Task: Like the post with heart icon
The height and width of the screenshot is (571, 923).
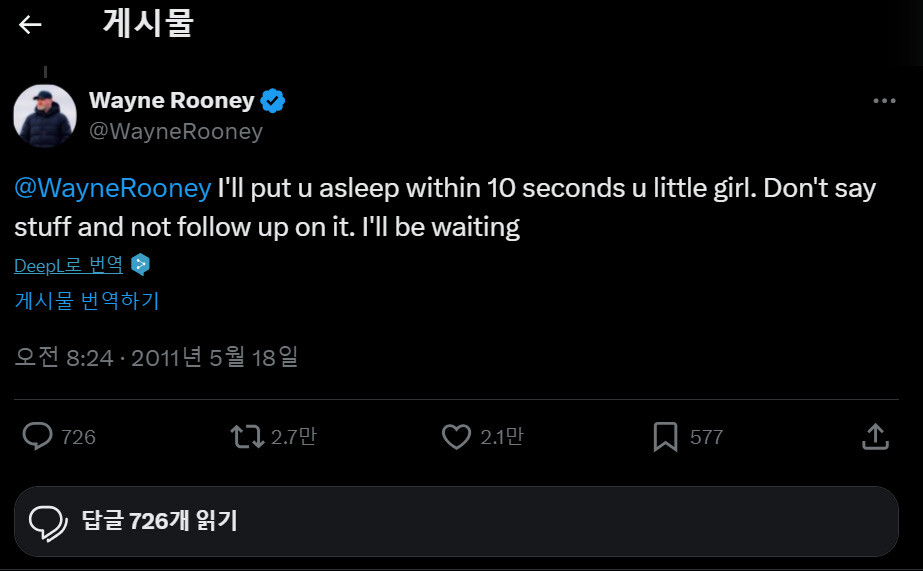Action: pyautogui.click(x=456, y=436)
